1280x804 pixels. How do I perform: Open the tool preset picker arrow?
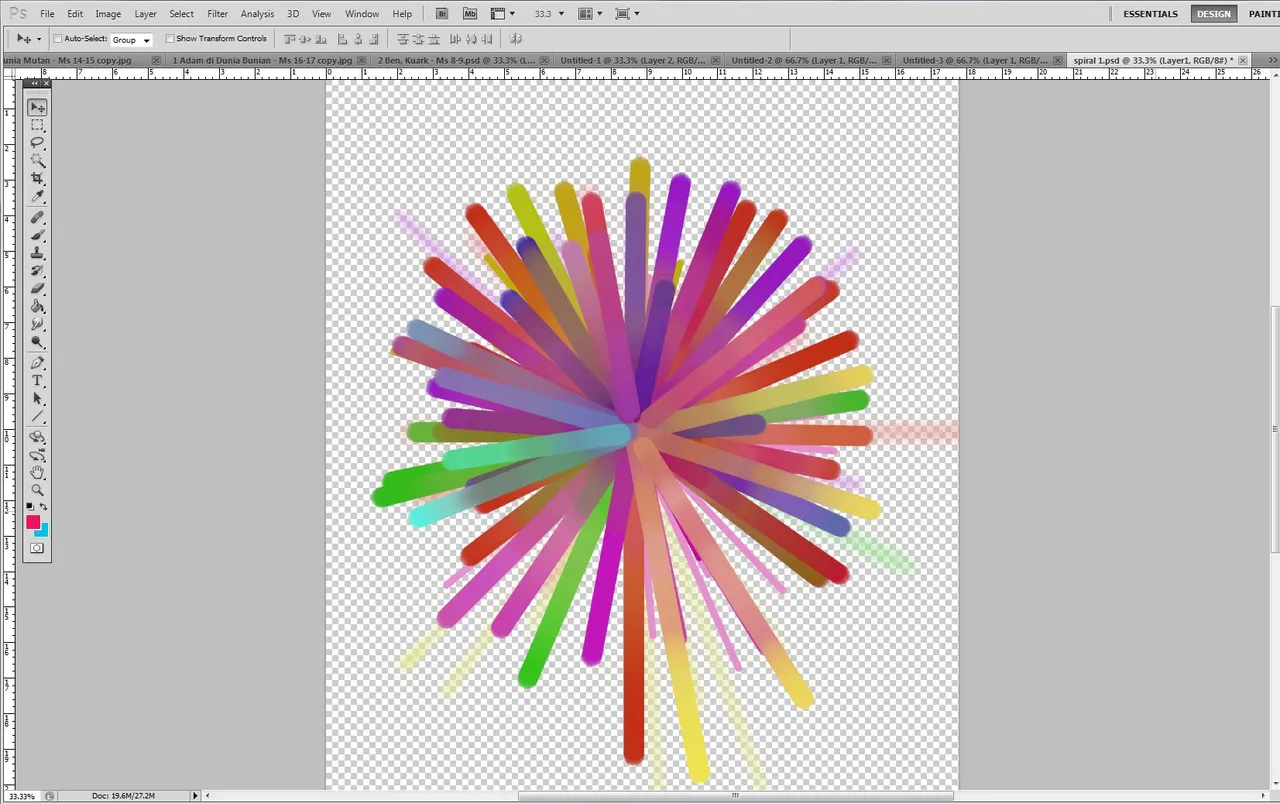pyautogui.click(x=39, y=39)
